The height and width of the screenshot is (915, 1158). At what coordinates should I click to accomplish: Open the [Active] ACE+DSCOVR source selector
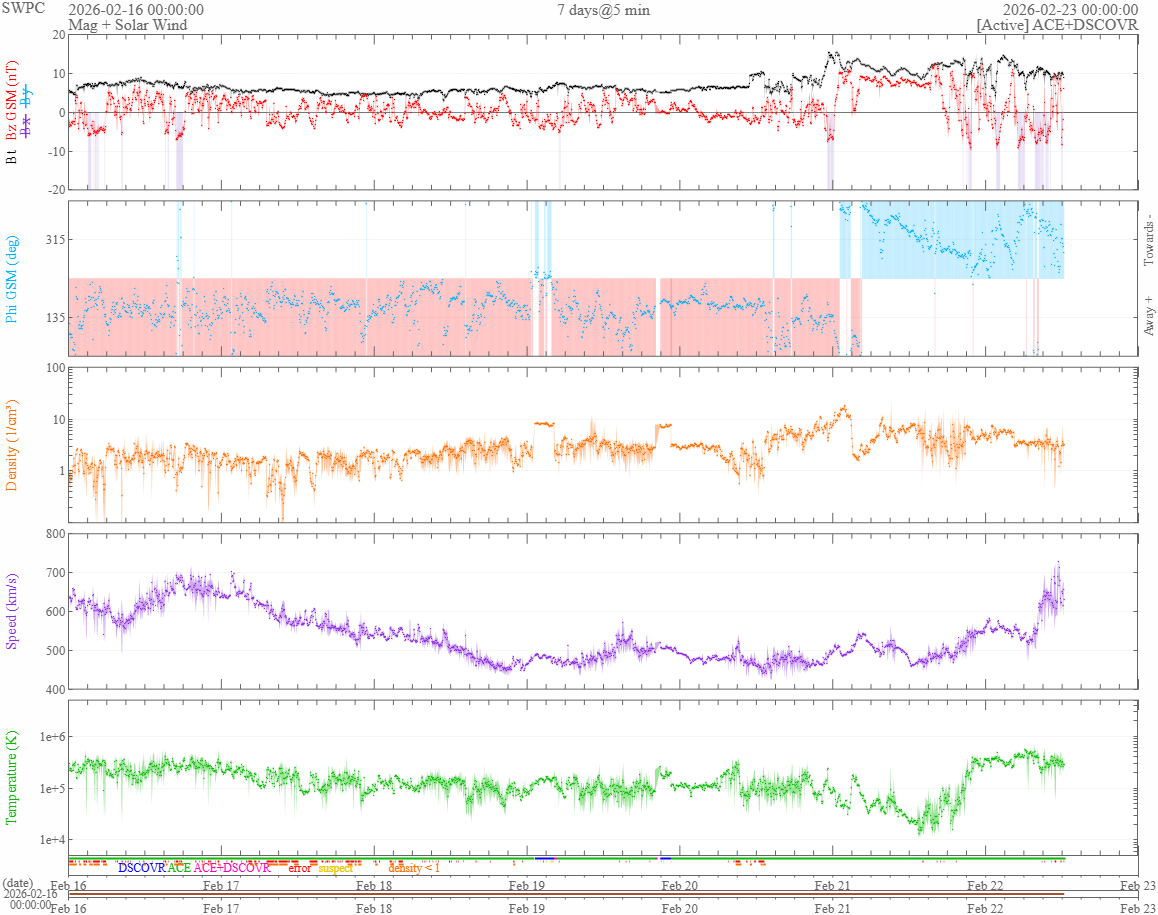(x=1057, y=24)
